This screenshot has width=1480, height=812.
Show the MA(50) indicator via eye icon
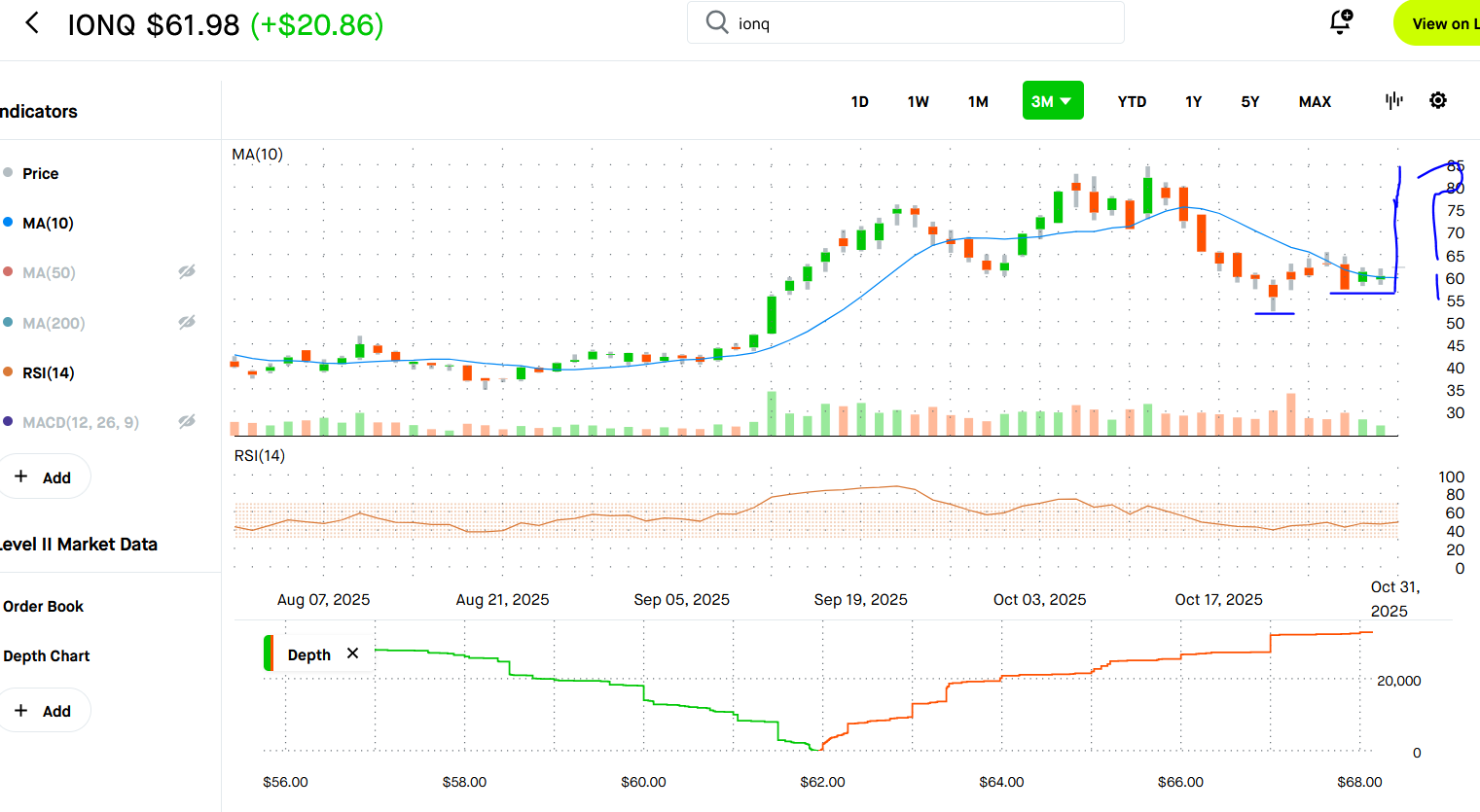coord(187,272)
